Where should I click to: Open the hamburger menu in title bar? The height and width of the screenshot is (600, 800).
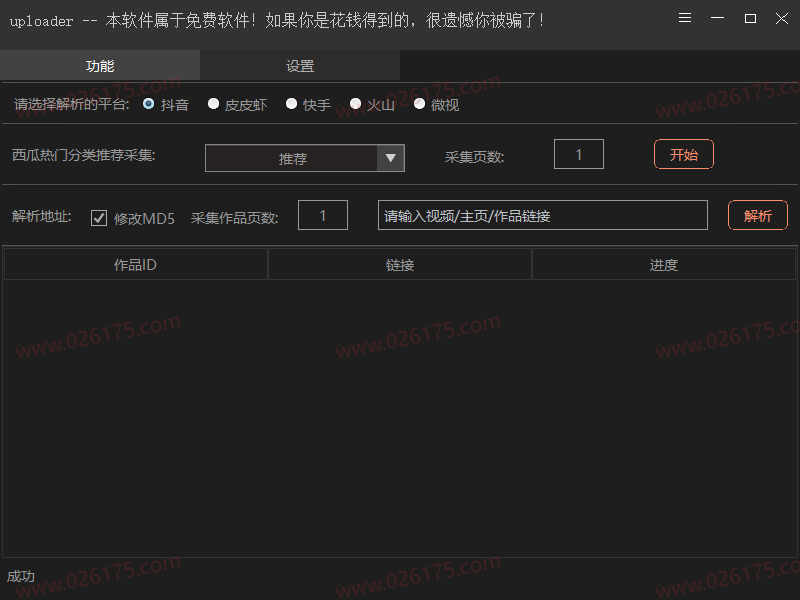point(685,18)
